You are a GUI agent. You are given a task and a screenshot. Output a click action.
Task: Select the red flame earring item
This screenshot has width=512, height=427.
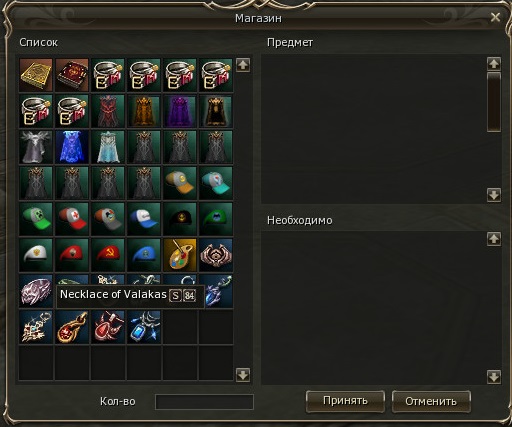[72, 327]
